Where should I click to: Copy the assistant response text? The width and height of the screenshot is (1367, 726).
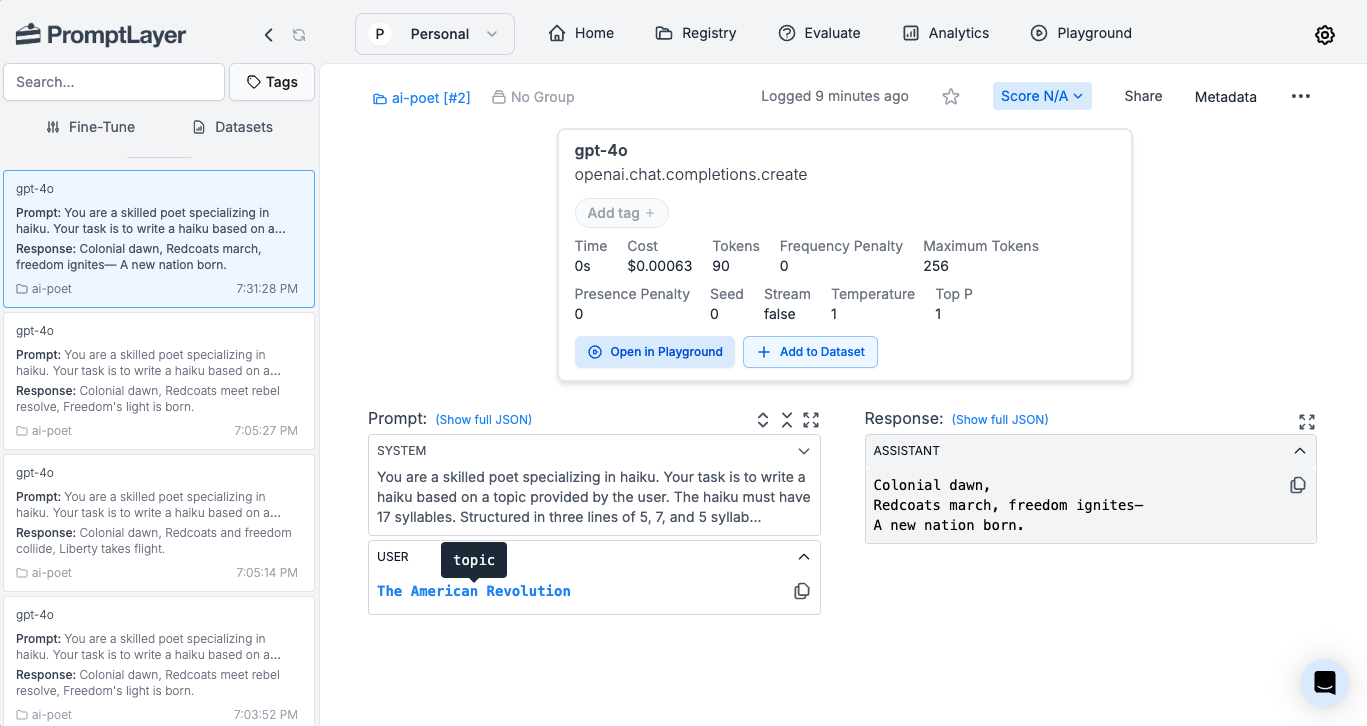(1298, 485)
